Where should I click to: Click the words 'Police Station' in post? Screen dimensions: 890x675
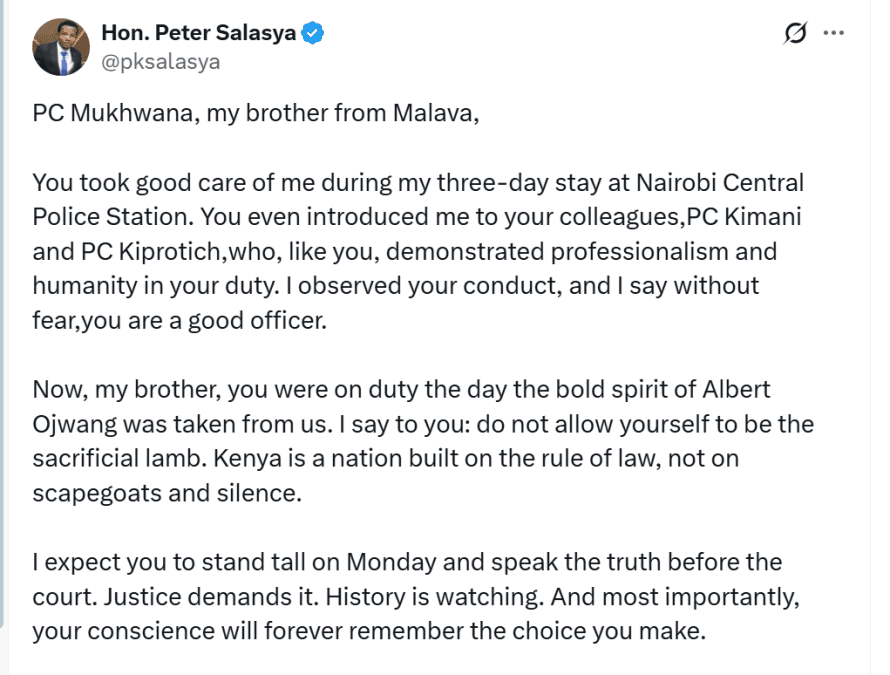pyautogui.click(x=107, y=219)
